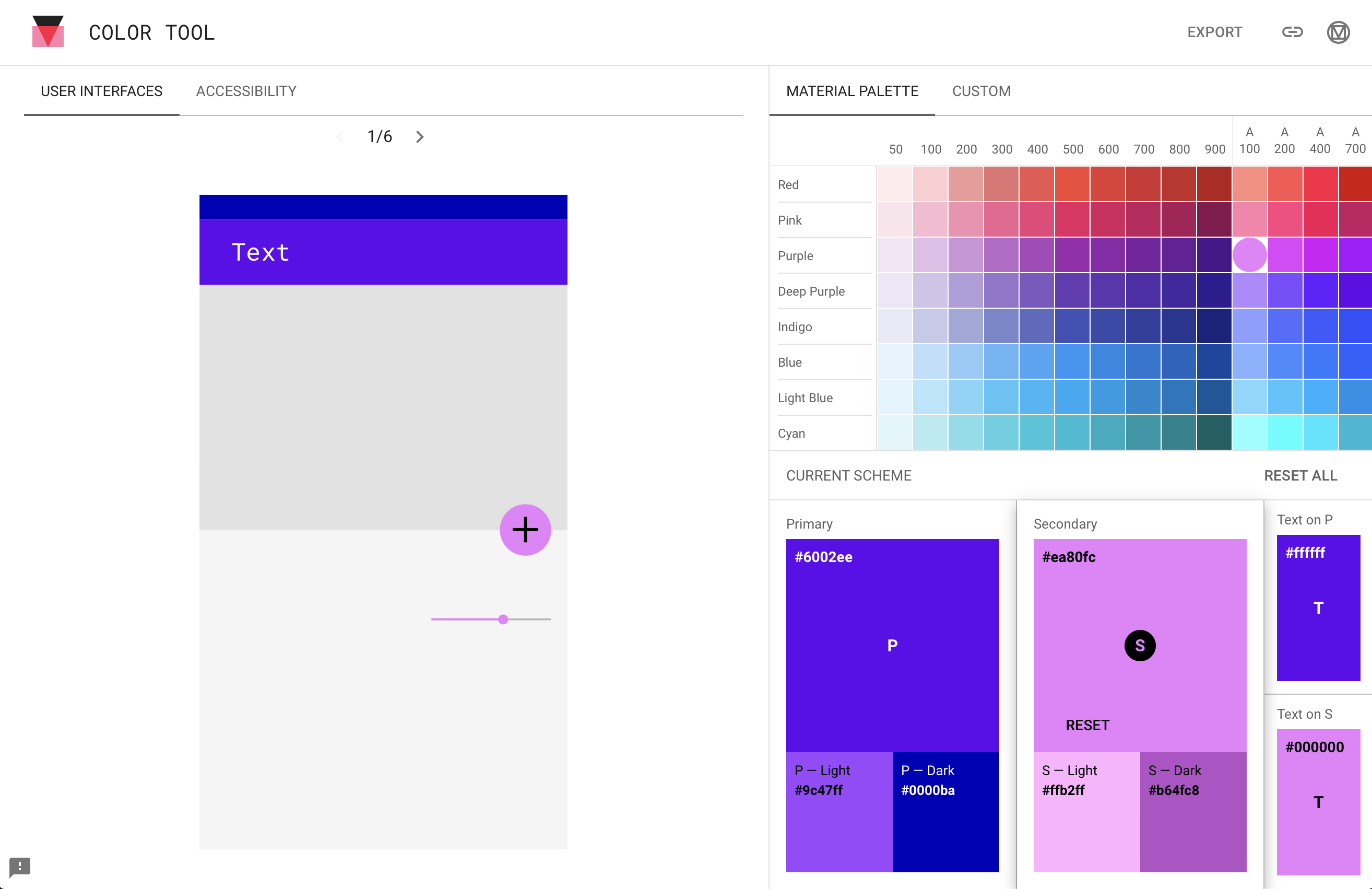
Task: Click the black S secondary badge
Action: pos(1139,646)
